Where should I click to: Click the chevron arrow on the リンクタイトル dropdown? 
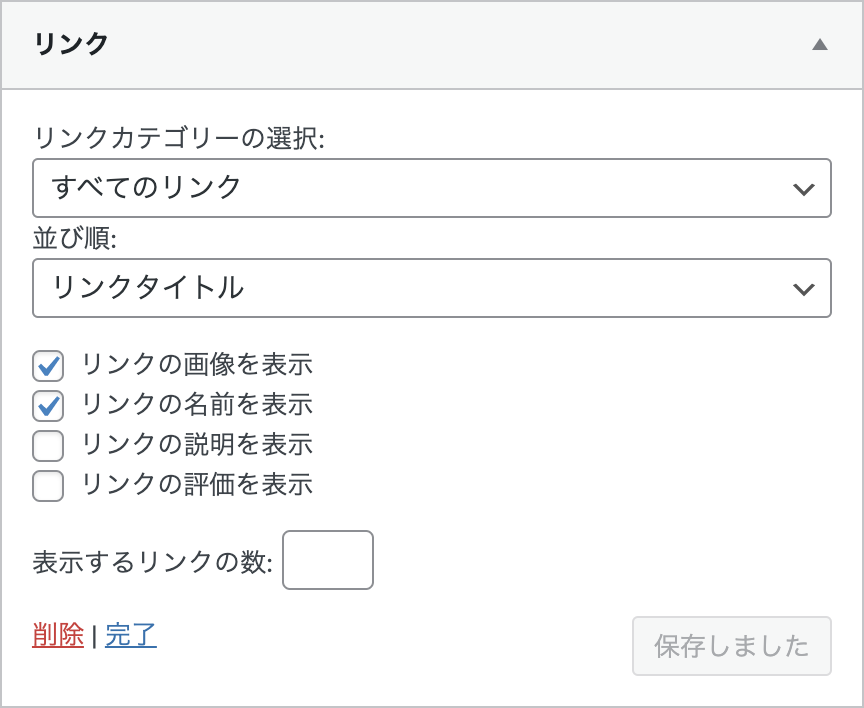(x=802, y=289)
